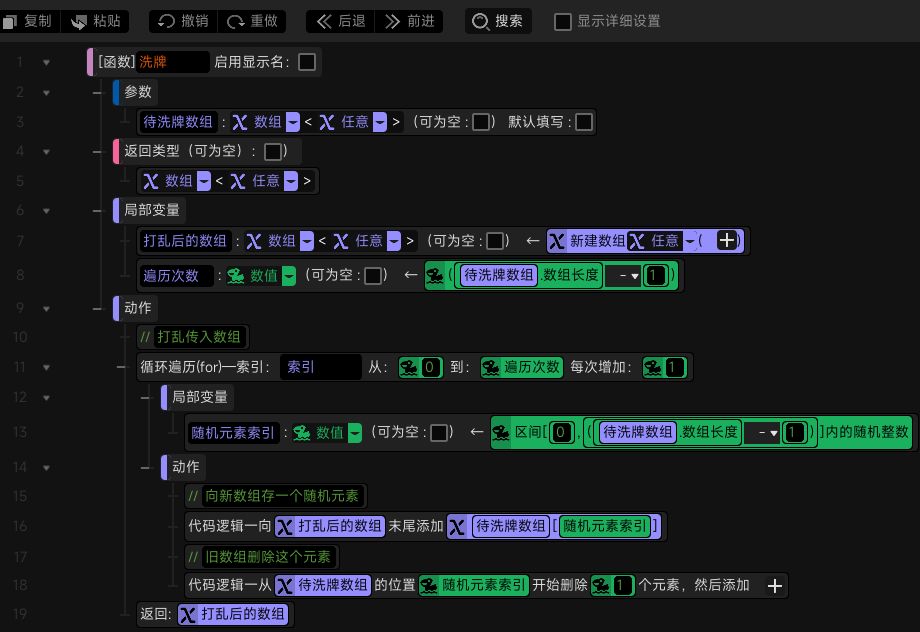Click the 待洗牌数组 parameter name field
Image resolution: width=920 pixels, height=632 pixels.
[178, 122]
